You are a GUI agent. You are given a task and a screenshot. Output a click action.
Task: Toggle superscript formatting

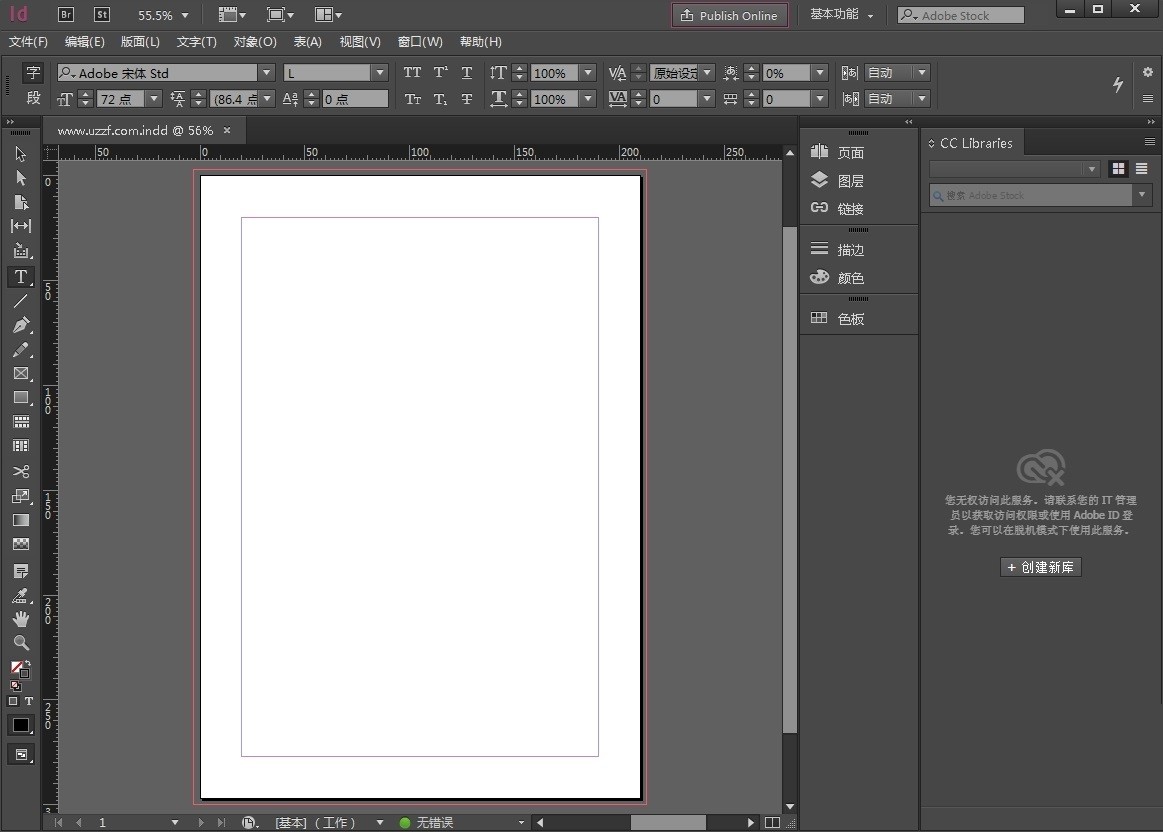(x=439, y=72)
